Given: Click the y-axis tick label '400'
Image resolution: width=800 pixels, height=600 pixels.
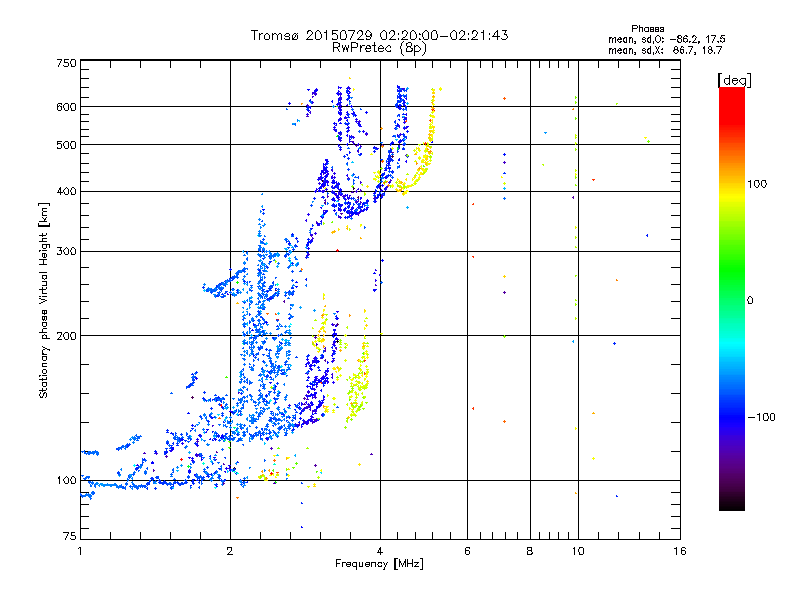Looking at the screenshot, I should pyautogui.click(x=66, y=192).
